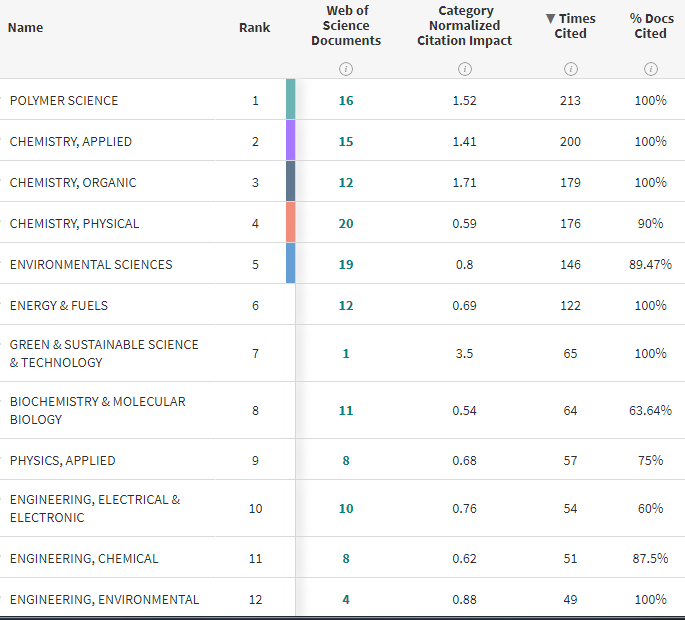
Task: Open the 4 documents link for Engineering, Environmental
Action: 346,599
